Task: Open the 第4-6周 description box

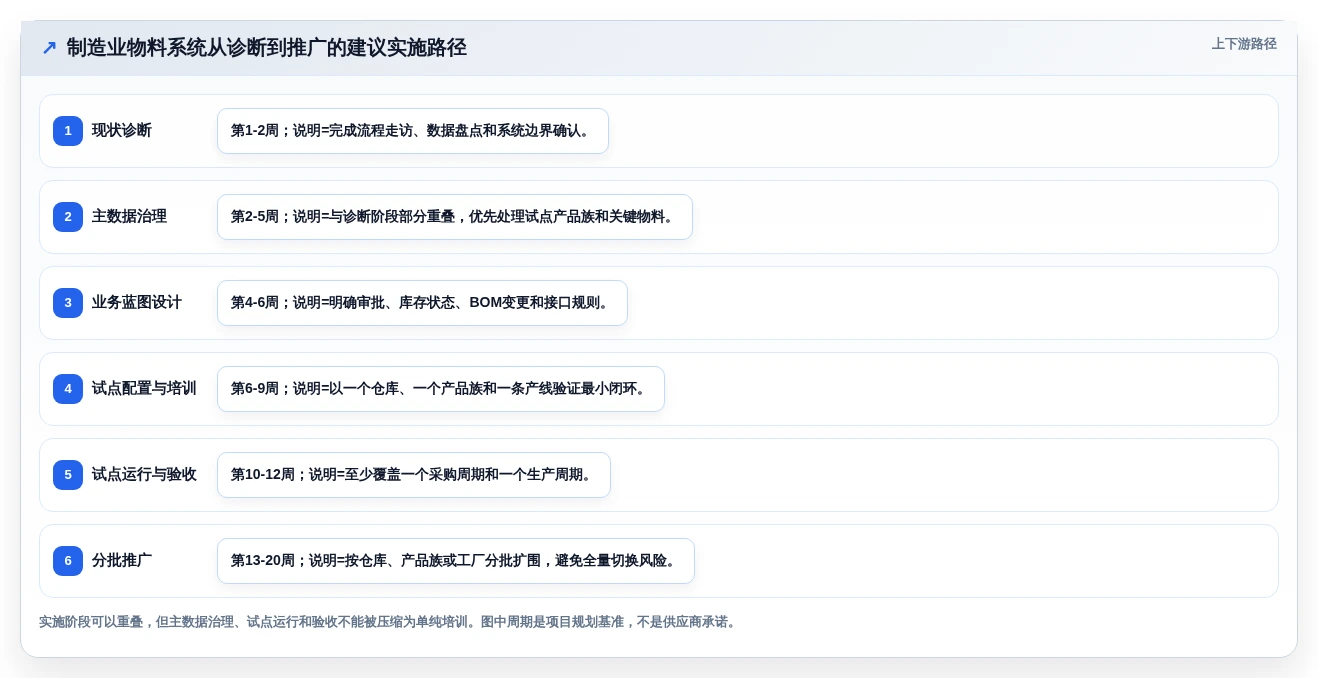Action: (x=422, y=303)
